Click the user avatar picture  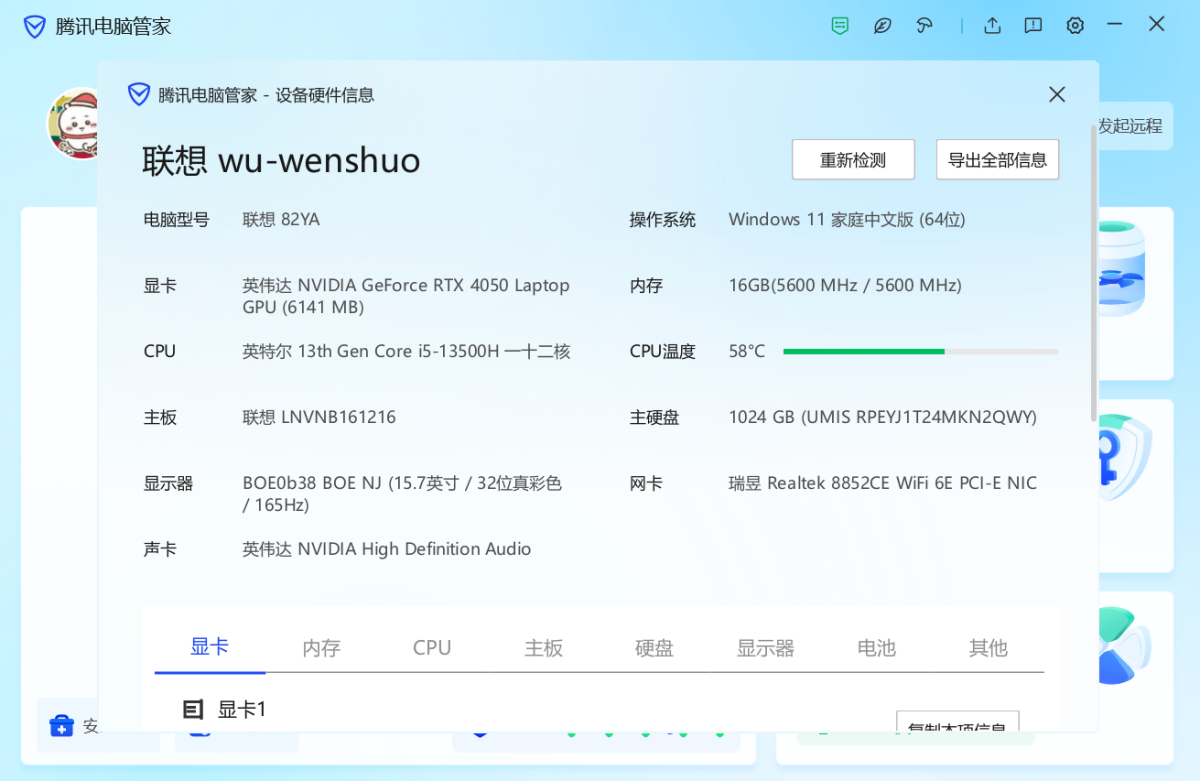[72, 123]
